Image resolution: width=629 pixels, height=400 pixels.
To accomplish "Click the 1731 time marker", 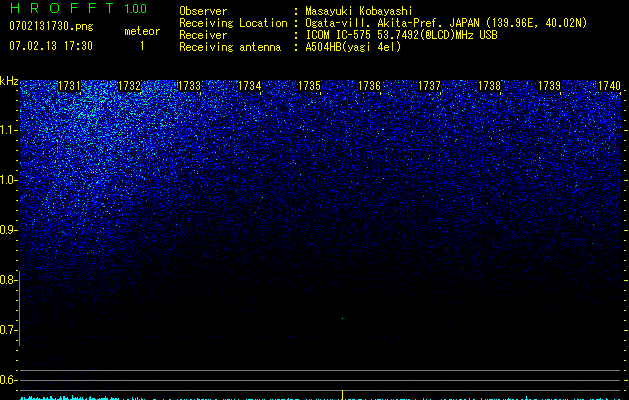I will (69, 86).
